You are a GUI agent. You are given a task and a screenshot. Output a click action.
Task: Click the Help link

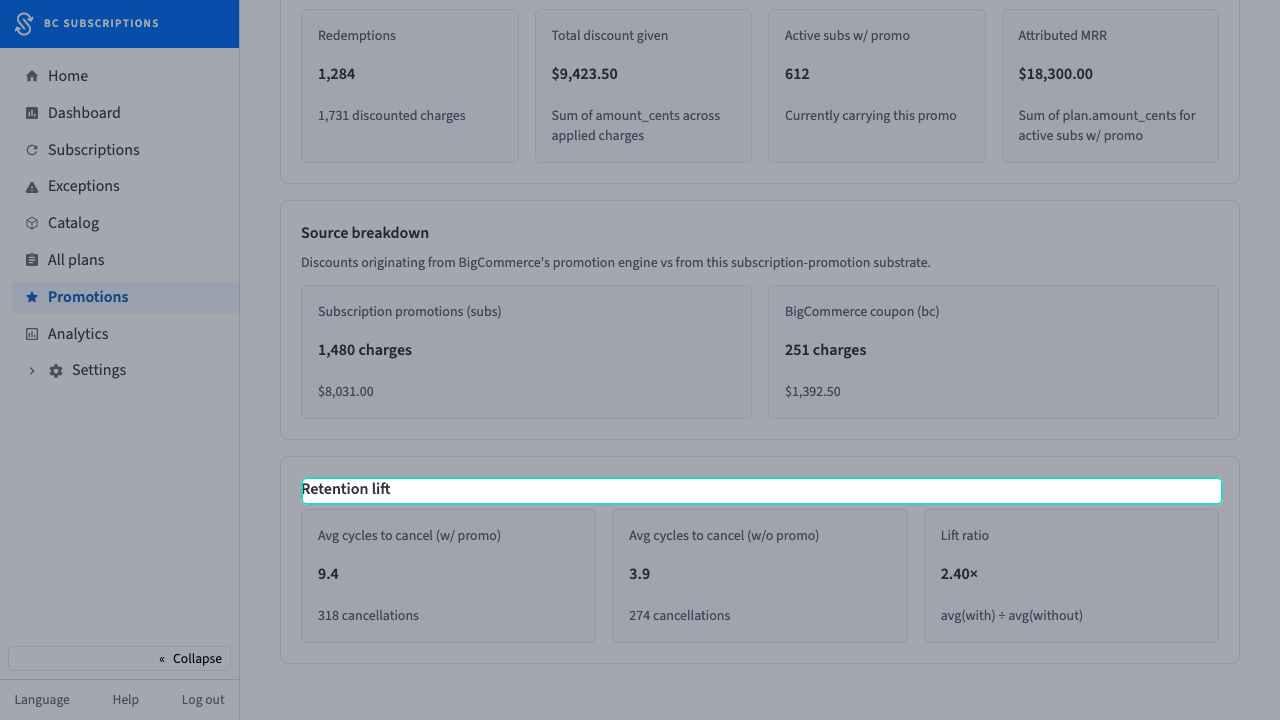click(126, 700)
